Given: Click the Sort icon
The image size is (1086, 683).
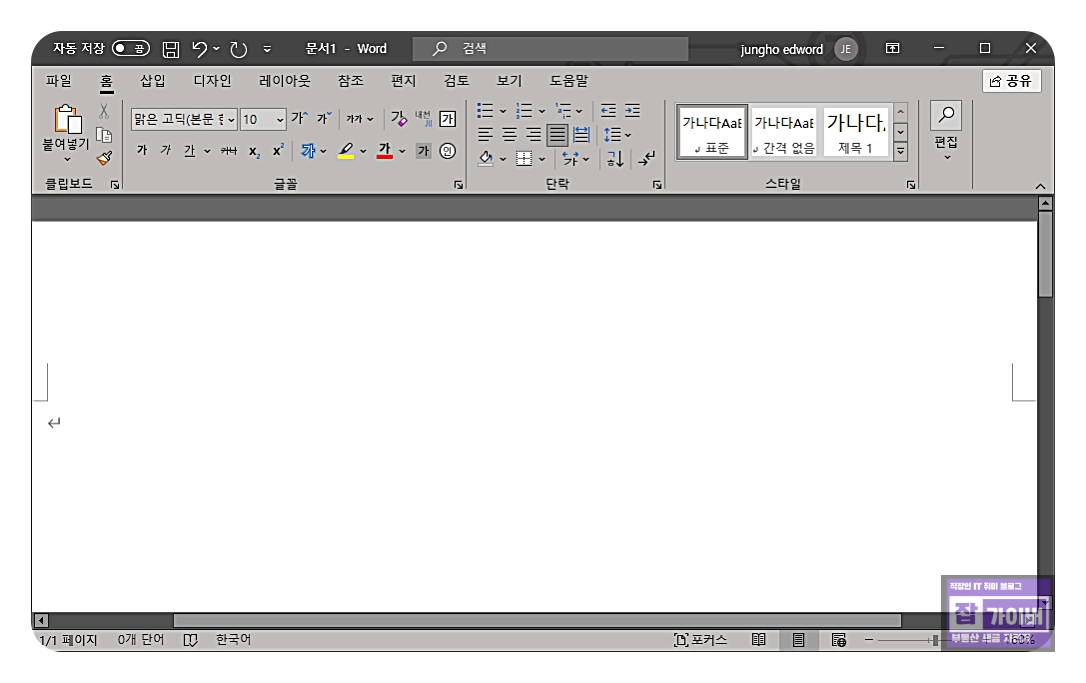Looking at the screenshot, I should [615, 159].
